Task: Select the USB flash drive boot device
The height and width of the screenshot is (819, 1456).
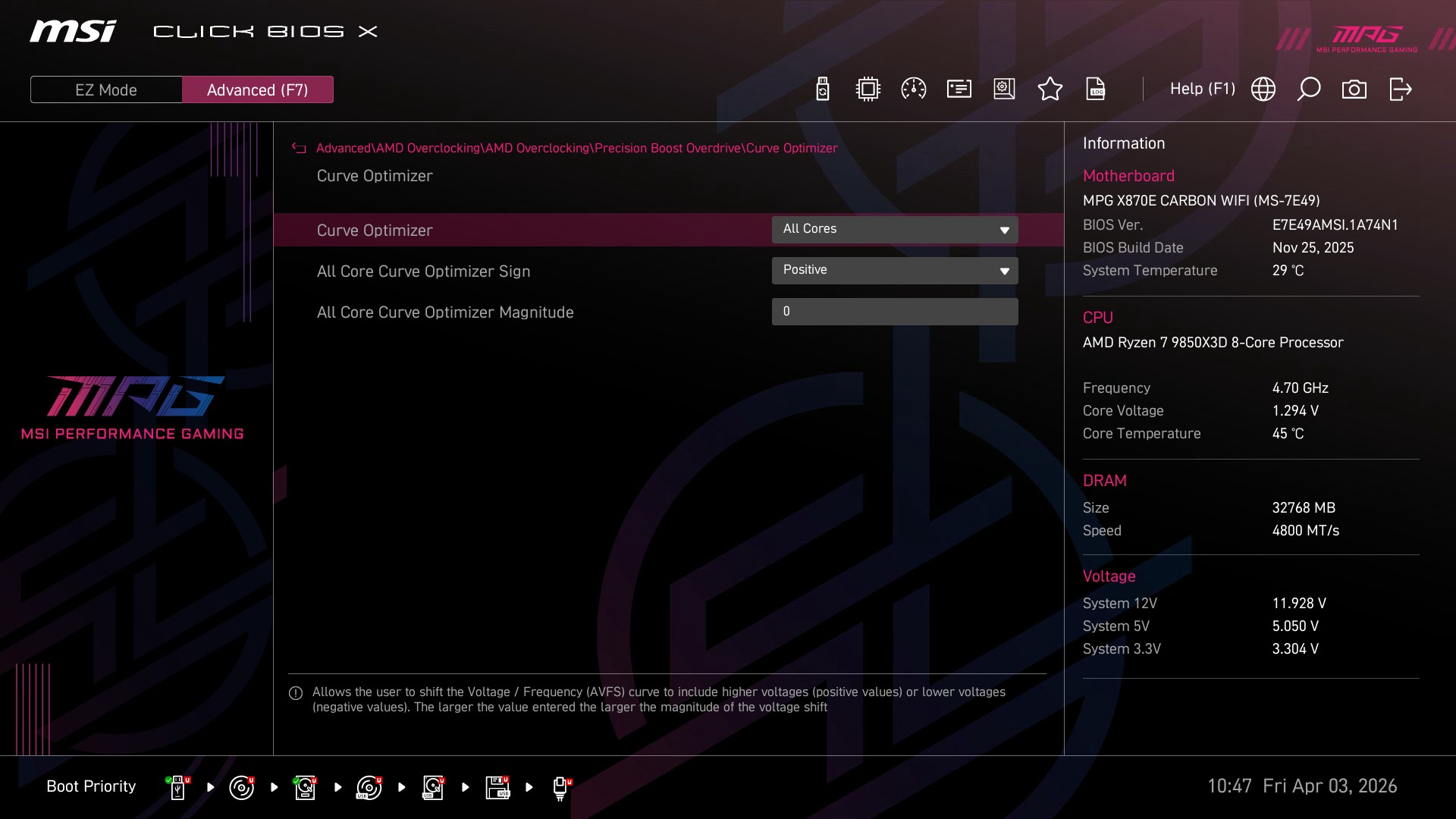Action: [176, 787]
